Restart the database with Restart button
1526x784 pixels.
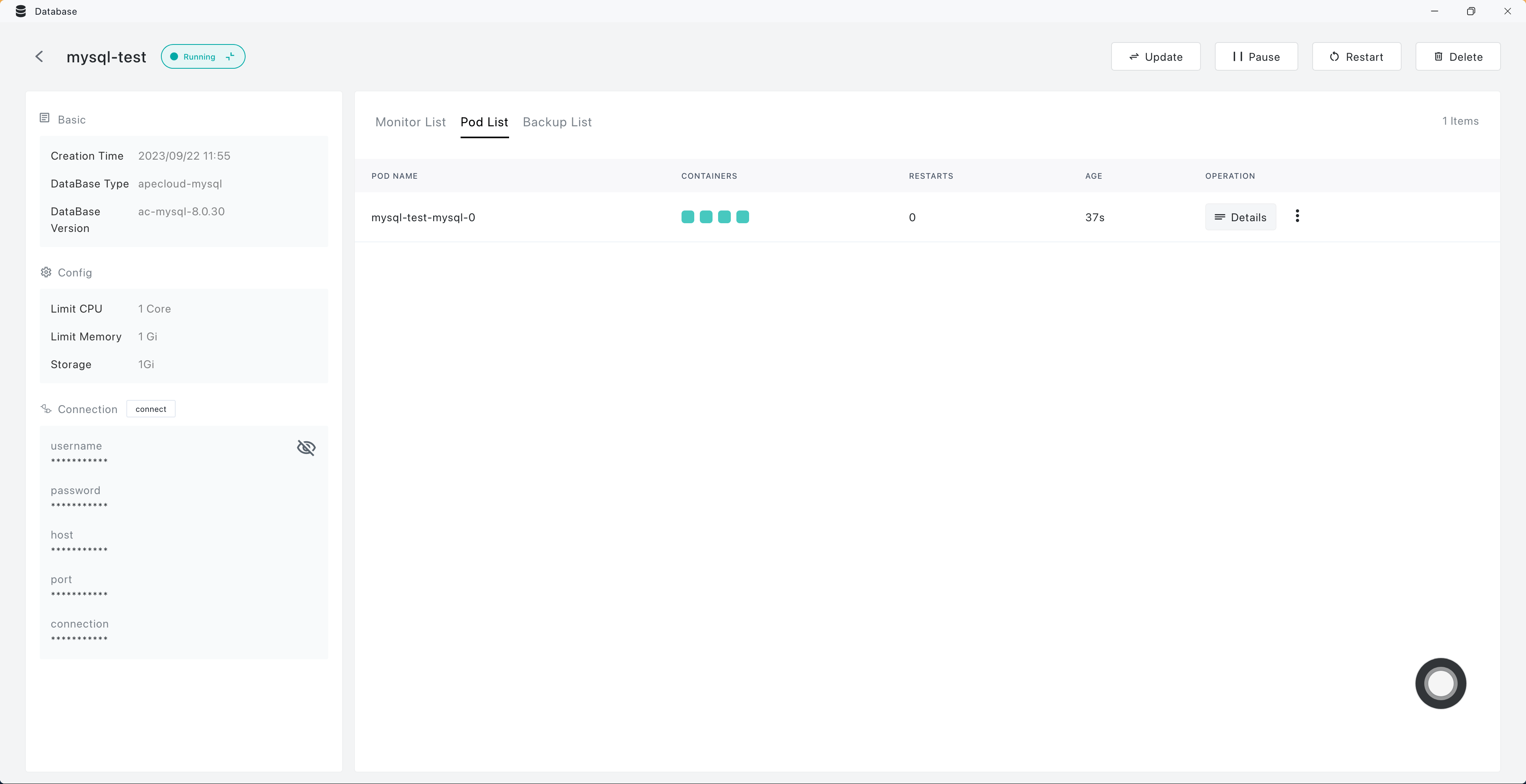1356,57
